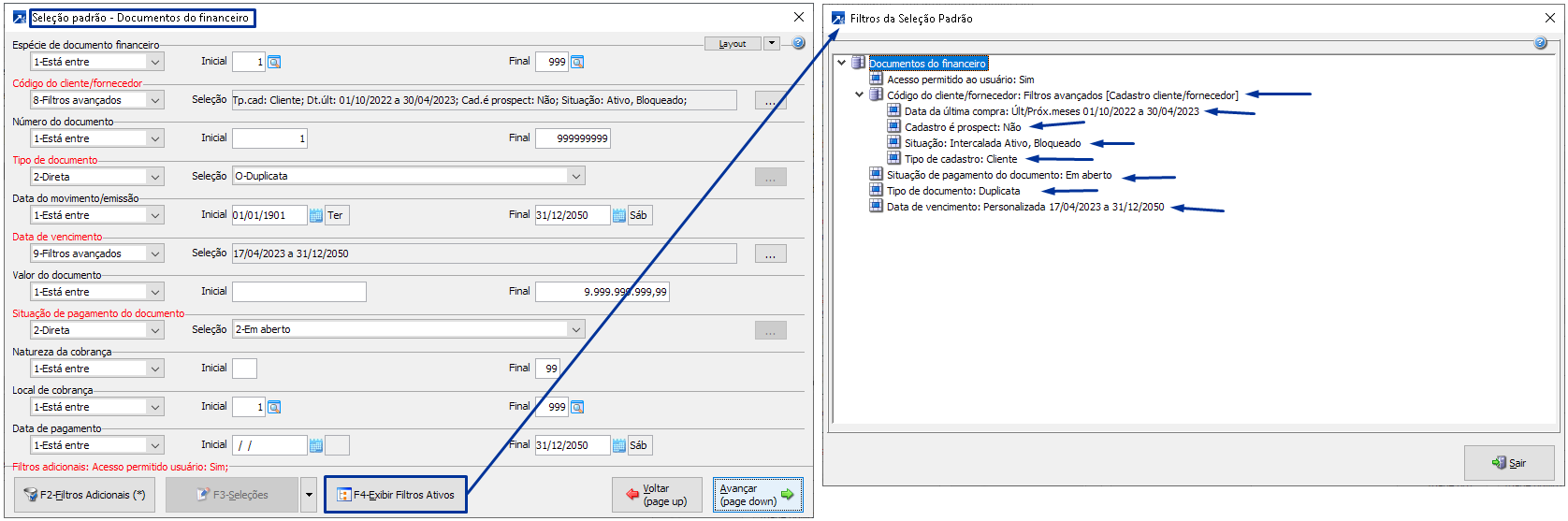This screenshot has width=1568, height=521.
Task: Open lookup icon for Local de cobrança Final
Action: coord(577,407)
